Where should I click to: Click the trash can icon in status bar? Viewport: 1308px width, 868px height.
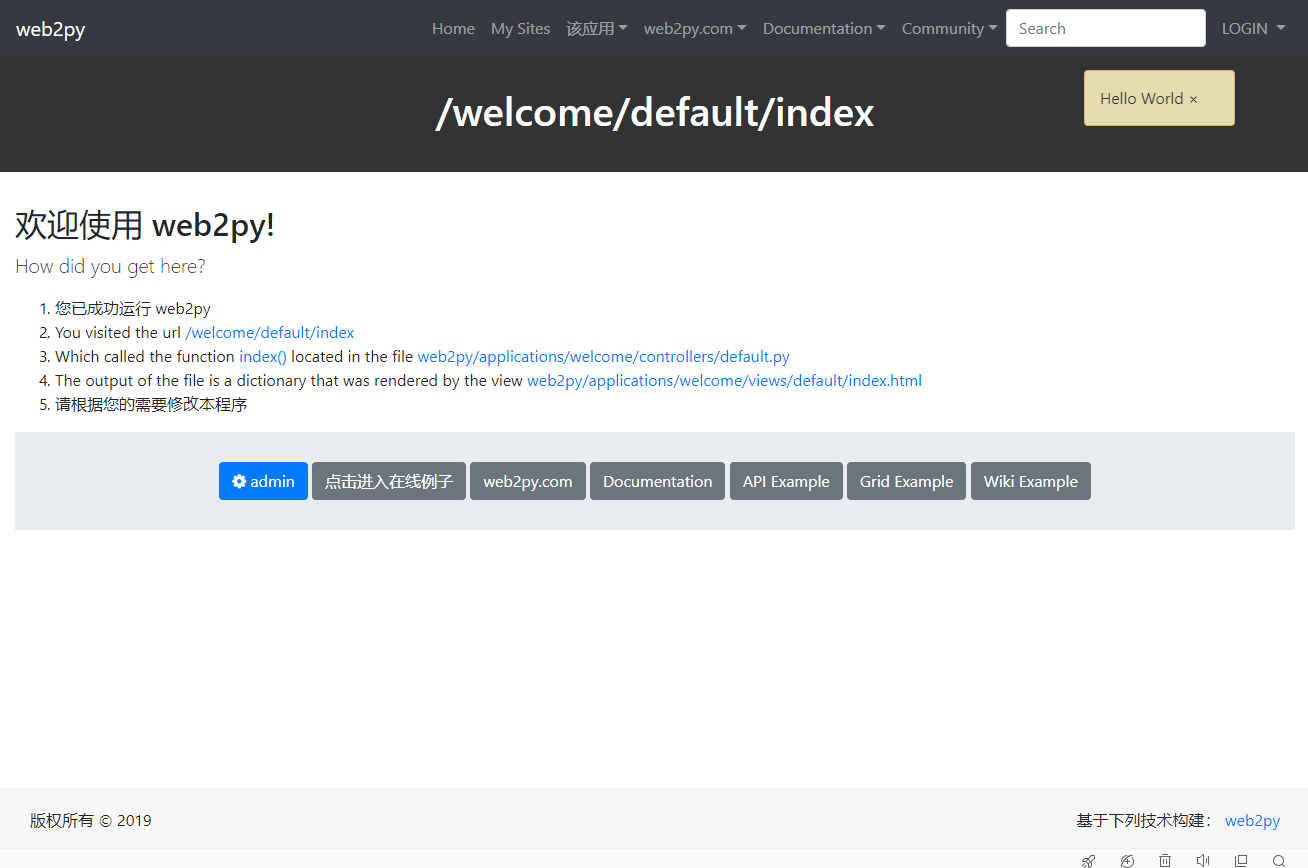(1165, 860)
